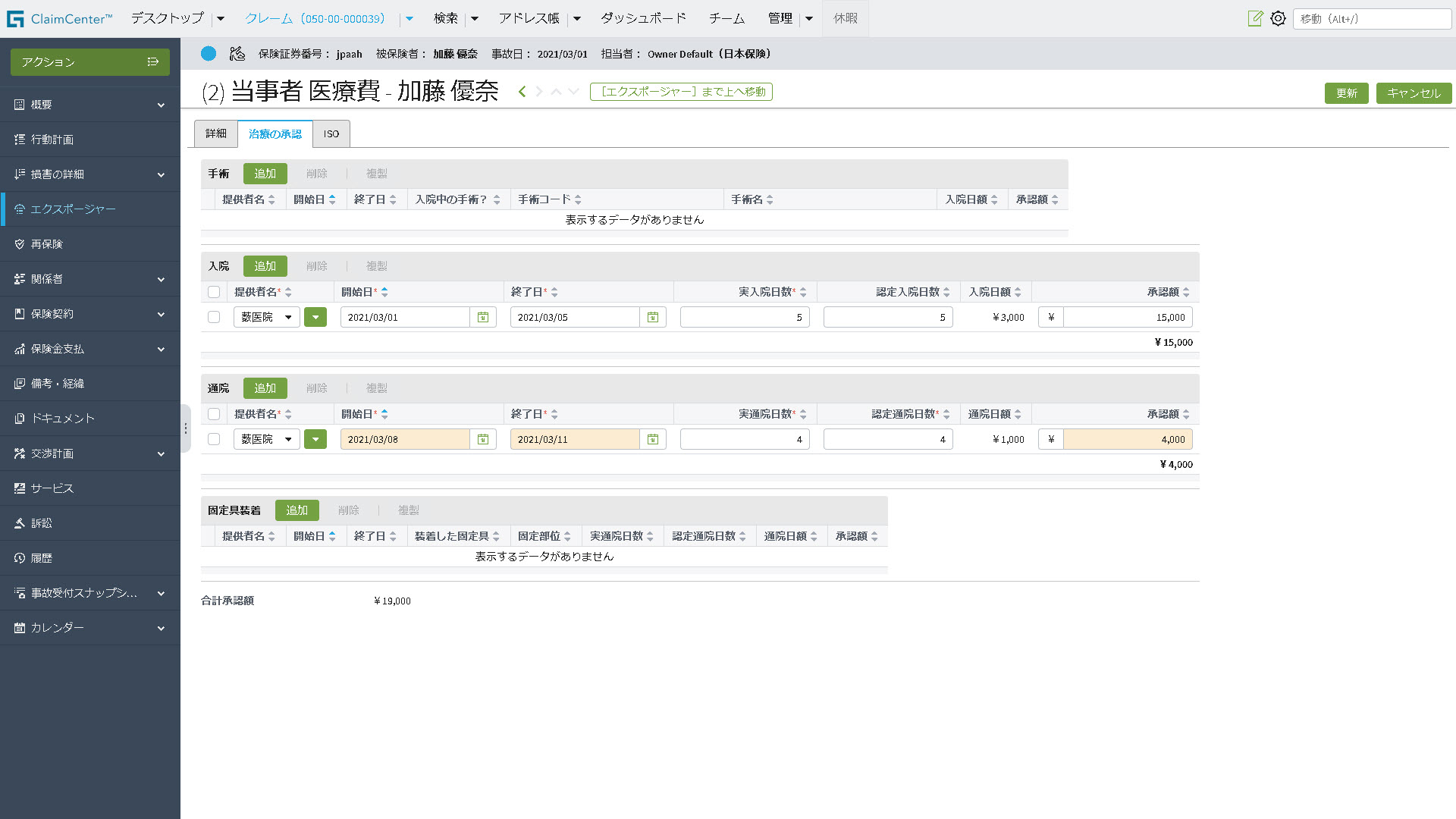
Task: Tick the 通院 row checkbox
Action: click(x=214, y=439)
